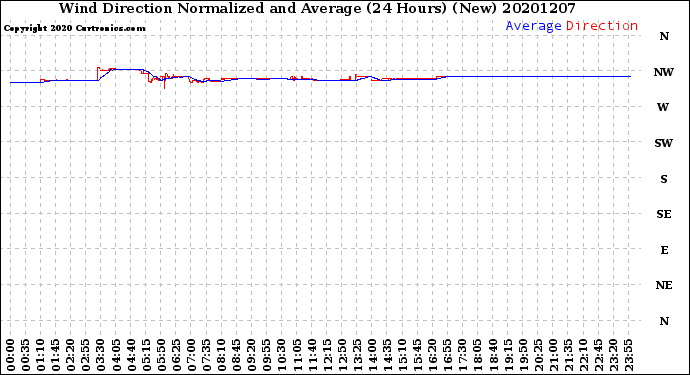The image size is (690, 375).
Task: Select the '00:35' time label
Action: coord(26,355)
